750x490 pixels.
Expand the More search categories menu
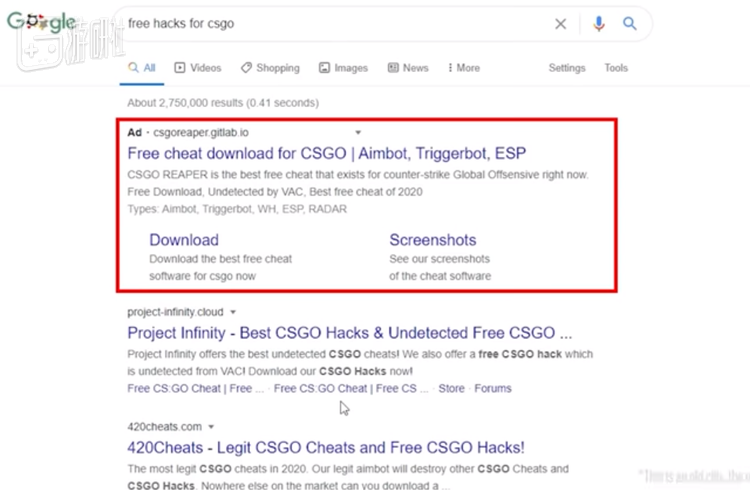(x=462, y=68)
